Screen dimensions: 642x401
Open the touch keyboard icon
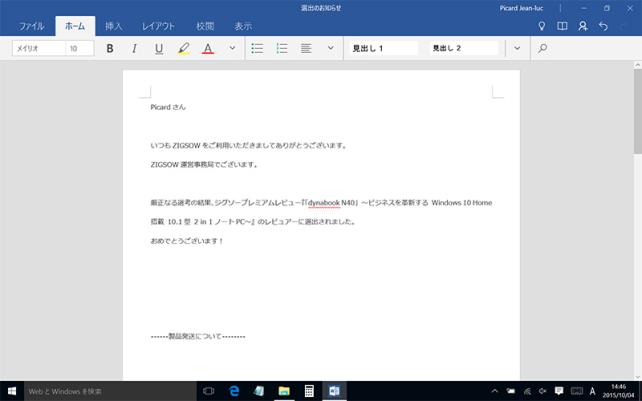point(577,391)
